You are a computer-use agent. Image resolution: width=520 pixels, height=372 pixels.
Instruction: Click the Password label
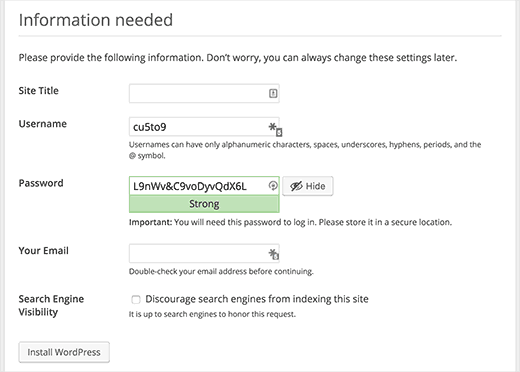point(41,183)
